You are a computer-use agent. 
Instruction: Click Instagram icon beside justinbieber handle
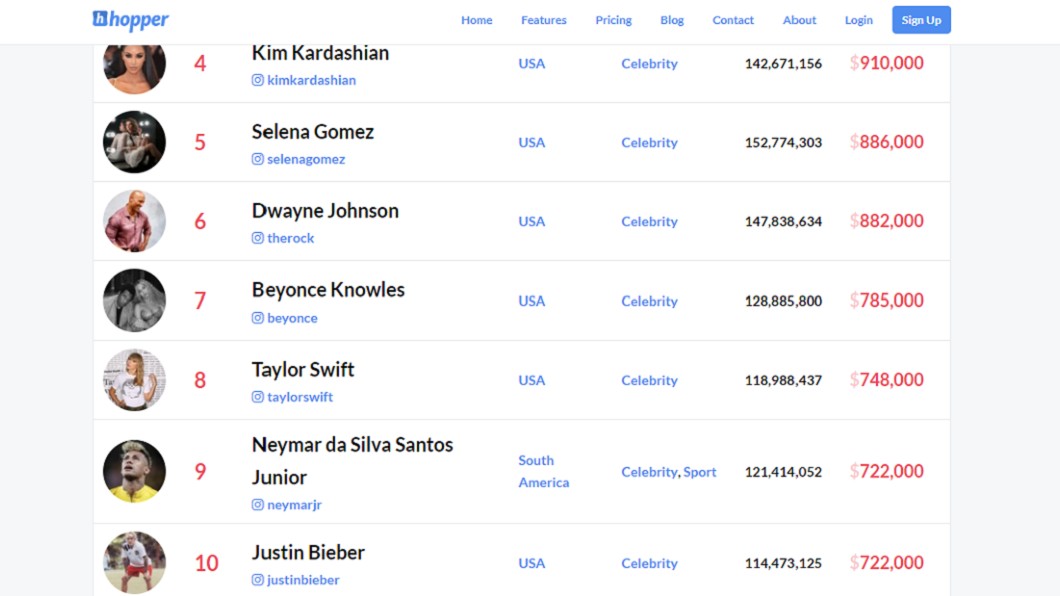[x=258, y=579]
